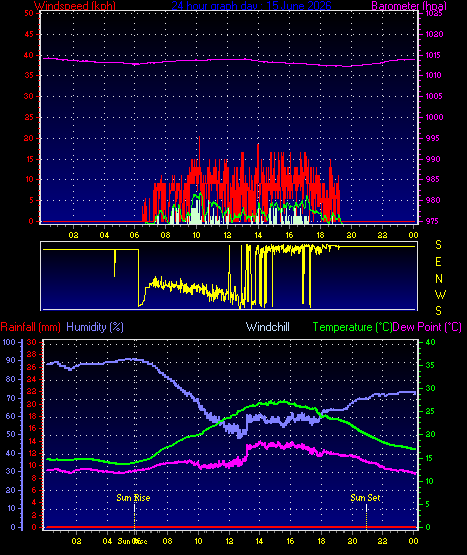Click the N wind direction label
Viewport: 467px width, 555px height.
[439, 279]
